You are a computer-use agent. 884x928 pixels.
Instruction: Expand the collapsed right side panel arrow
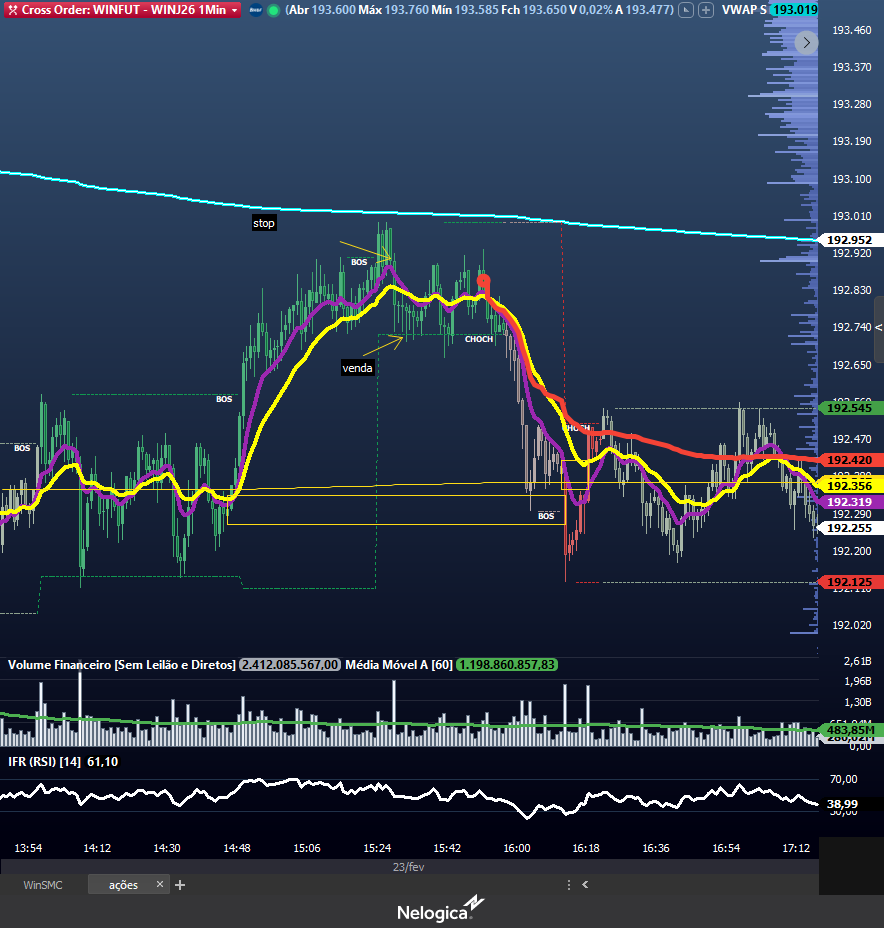coord(878,328)
